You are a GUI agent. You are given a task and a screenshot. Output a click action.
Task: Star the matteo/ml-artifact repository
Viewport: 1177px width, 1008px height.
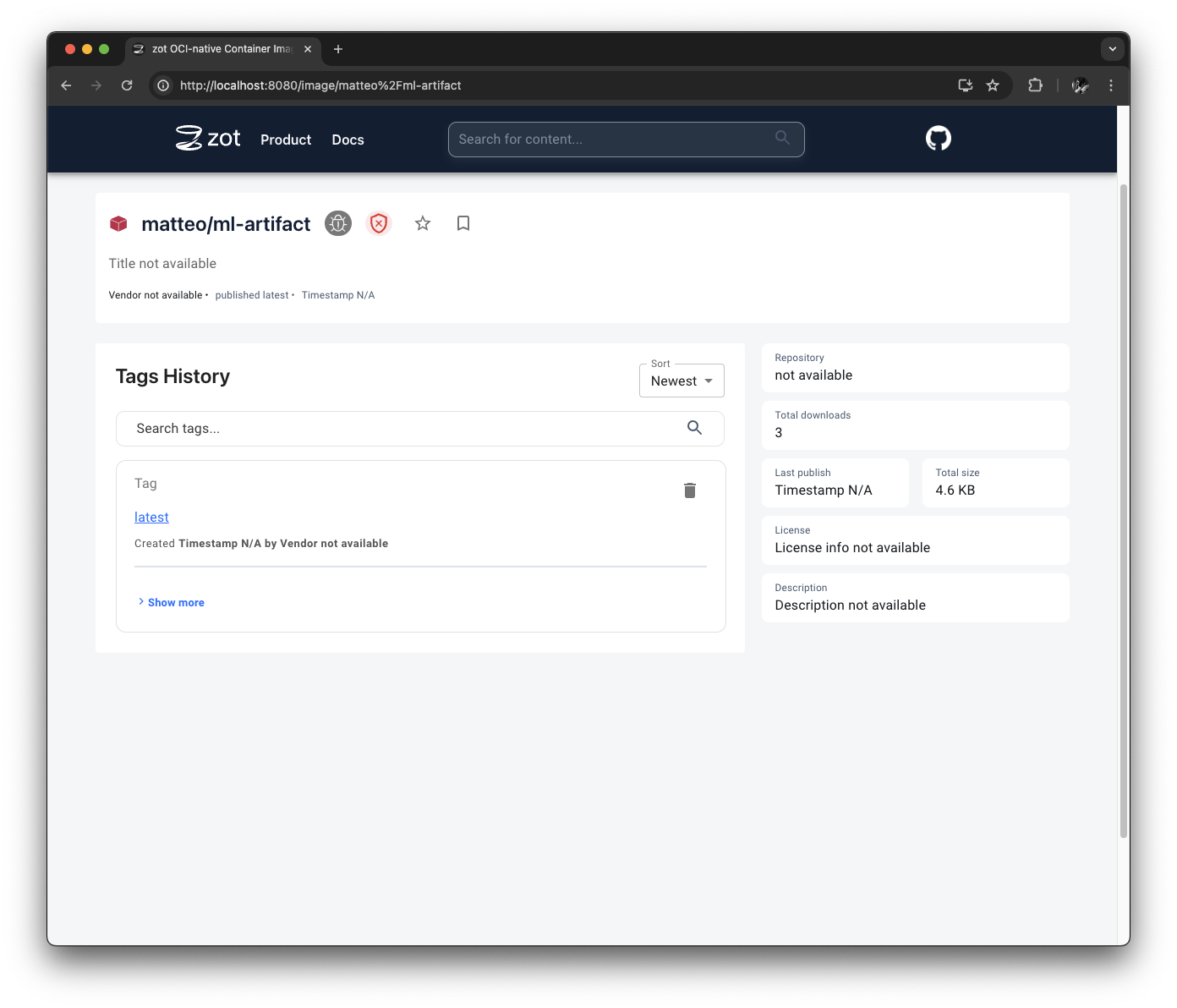pyautogui.click(x=423, y=223)
